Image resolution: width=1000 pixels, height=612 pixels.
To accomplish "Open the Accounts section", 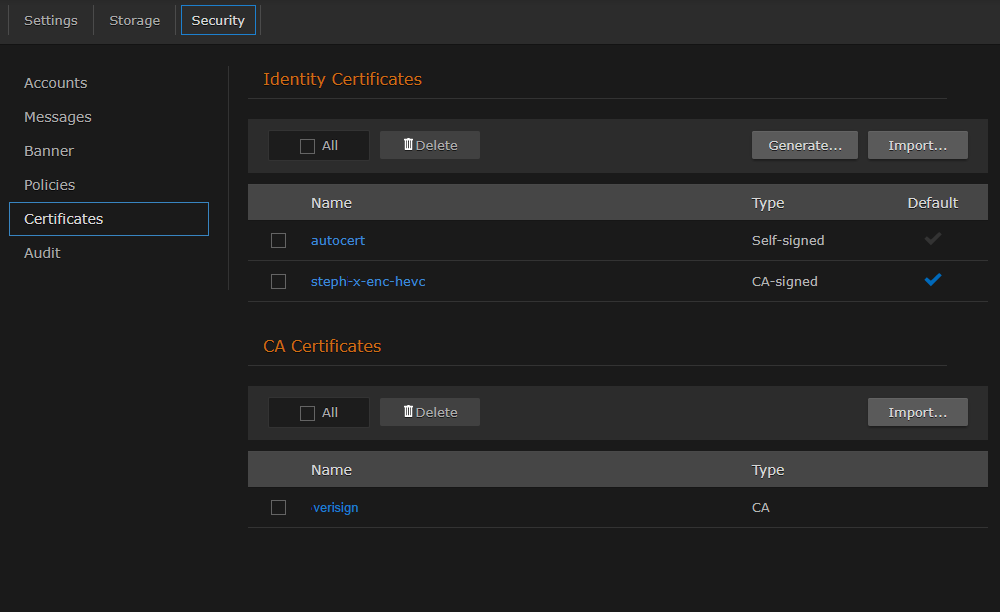I will tap(55, 83).
